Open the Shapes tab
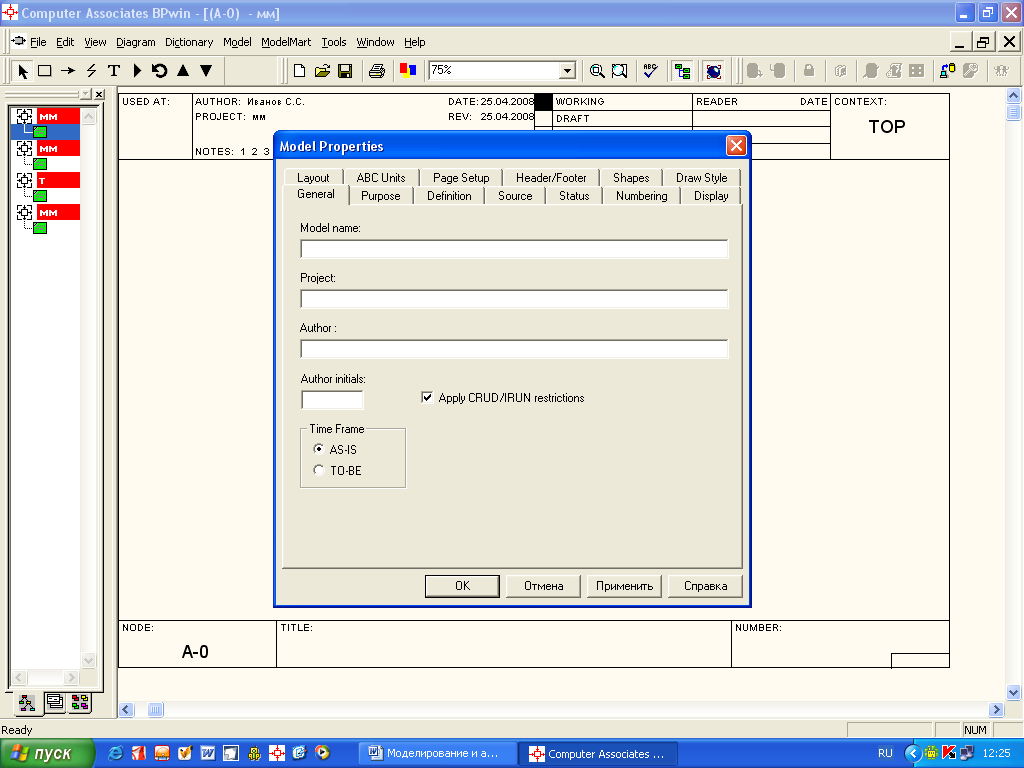 631,178
